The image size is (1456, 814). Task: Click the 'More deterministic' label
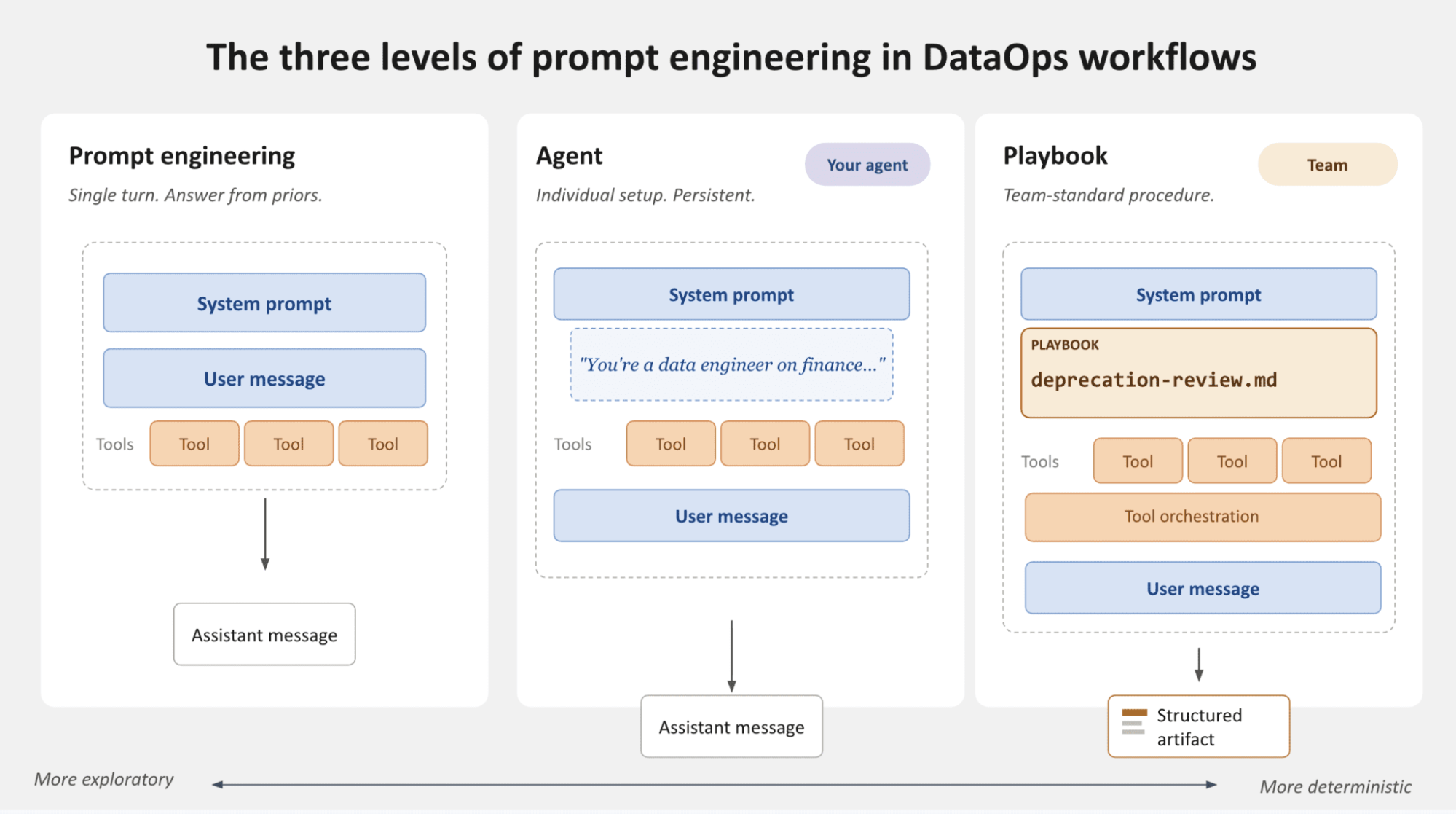(x=1336, y=786)
